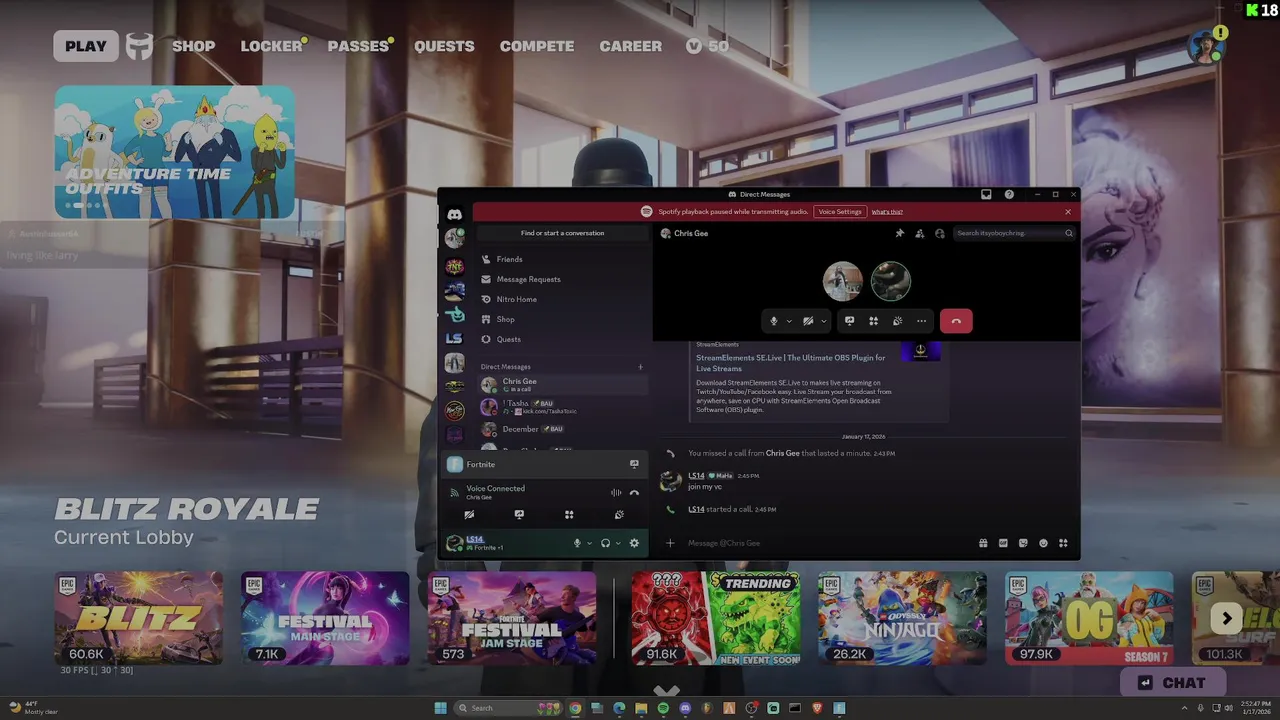Open soundboard from the voice panel
The image size is (1280, 720).
(619, 515)
